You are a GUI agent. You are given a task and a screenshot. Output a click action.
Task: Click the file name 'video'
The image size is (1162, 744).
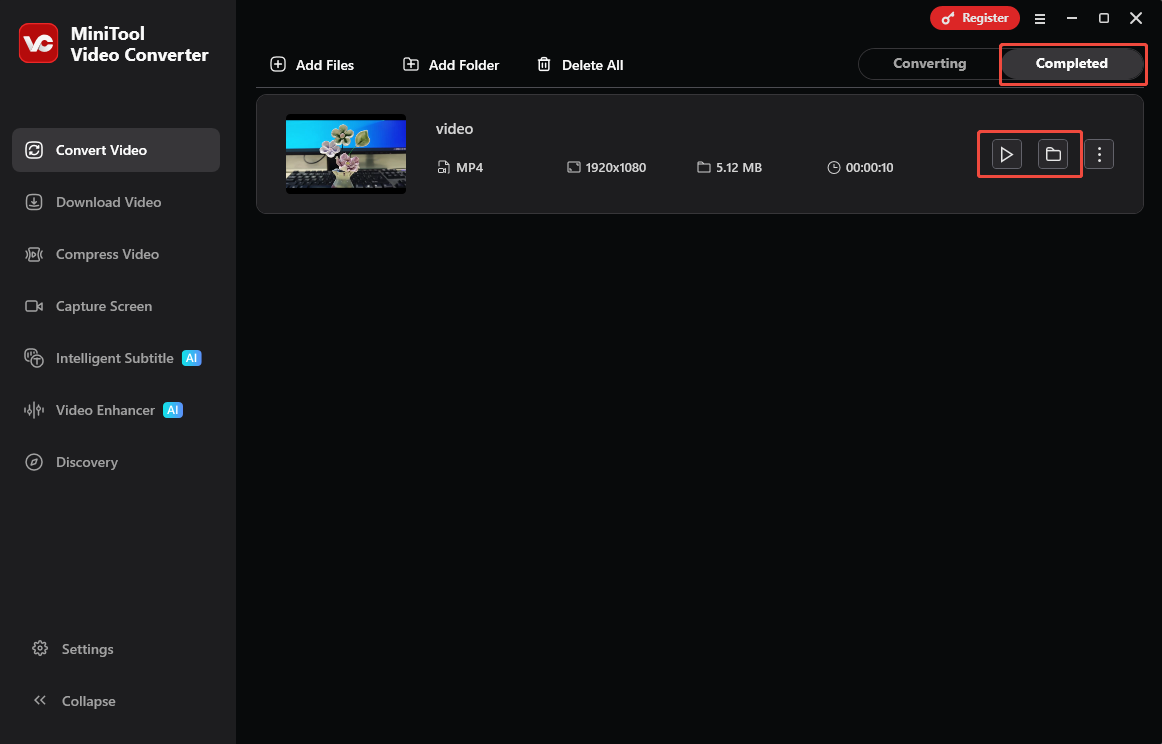click(x=454, y=129)
